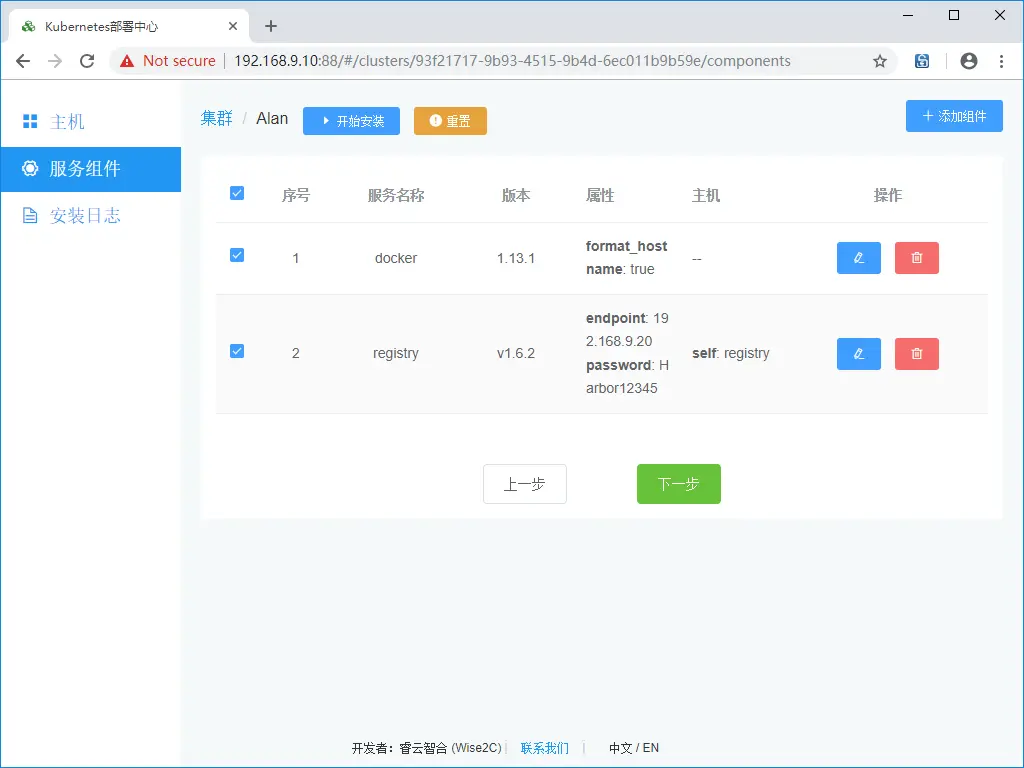Screen dimensions: 1024x768
Task: Click the 操作 column header
Action: click(x=888, y=195)
